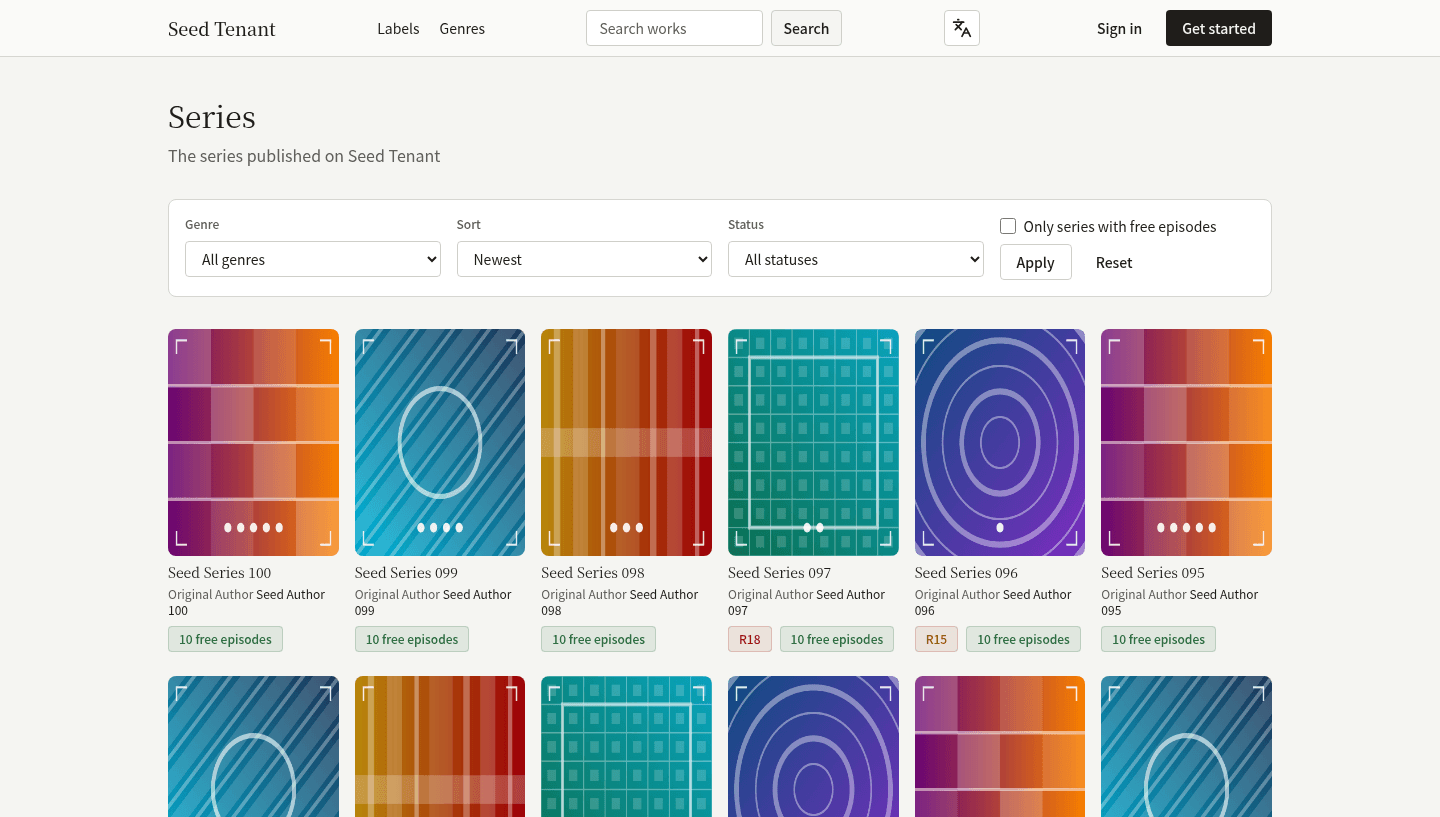Click the R18 badge on Seed Series 097
This screenshot has height=817, width=1440.
(750, 639)
